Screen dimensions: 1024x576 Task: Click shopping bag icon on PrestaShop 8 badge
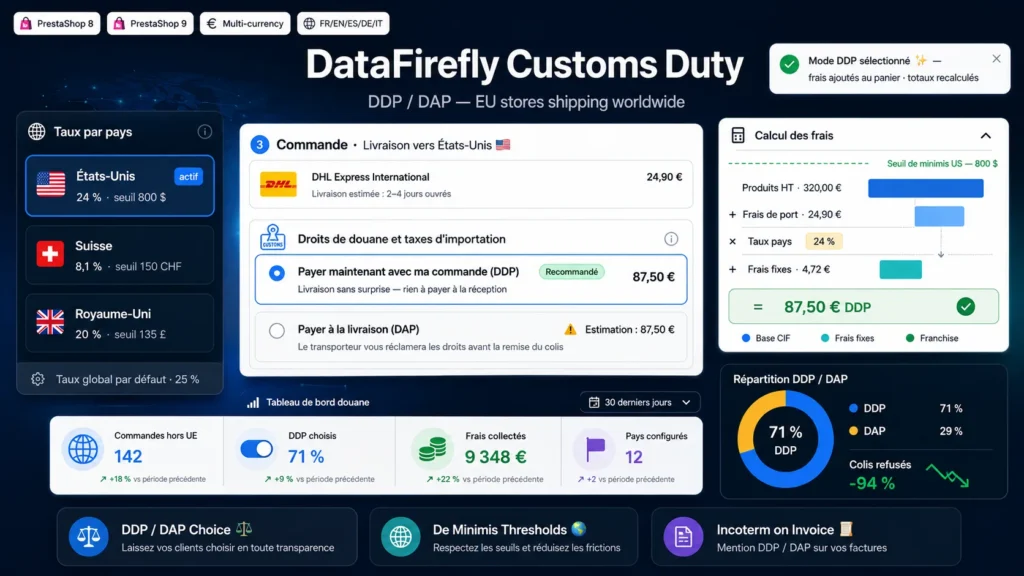point(25,24)
